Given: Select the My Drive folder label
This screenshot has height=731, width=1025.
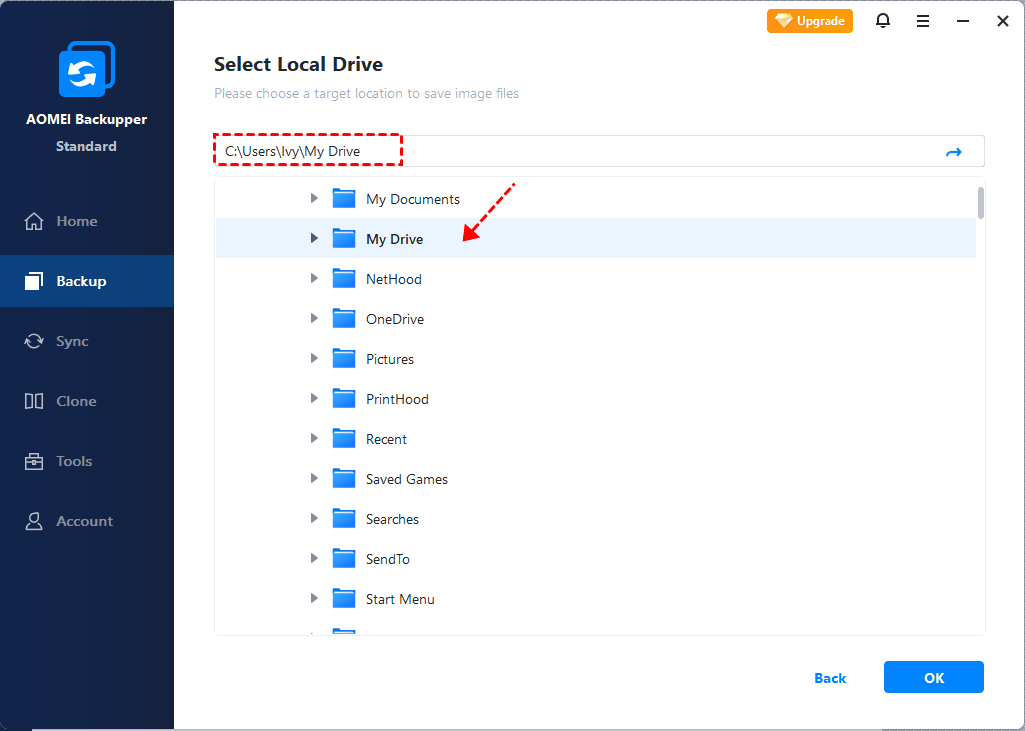Looking at the screenshot, I should click(394, 239).
